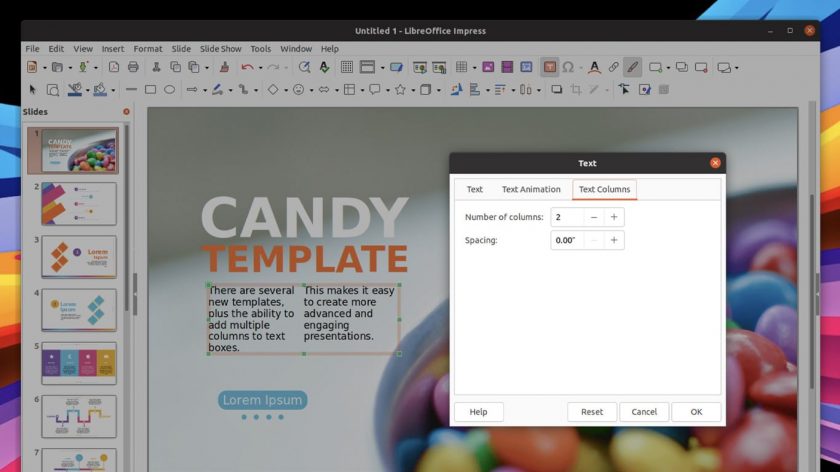Click the Insert Fontwork Text icon
This screenshot has height=472, width=840.
tap(594, 67)
